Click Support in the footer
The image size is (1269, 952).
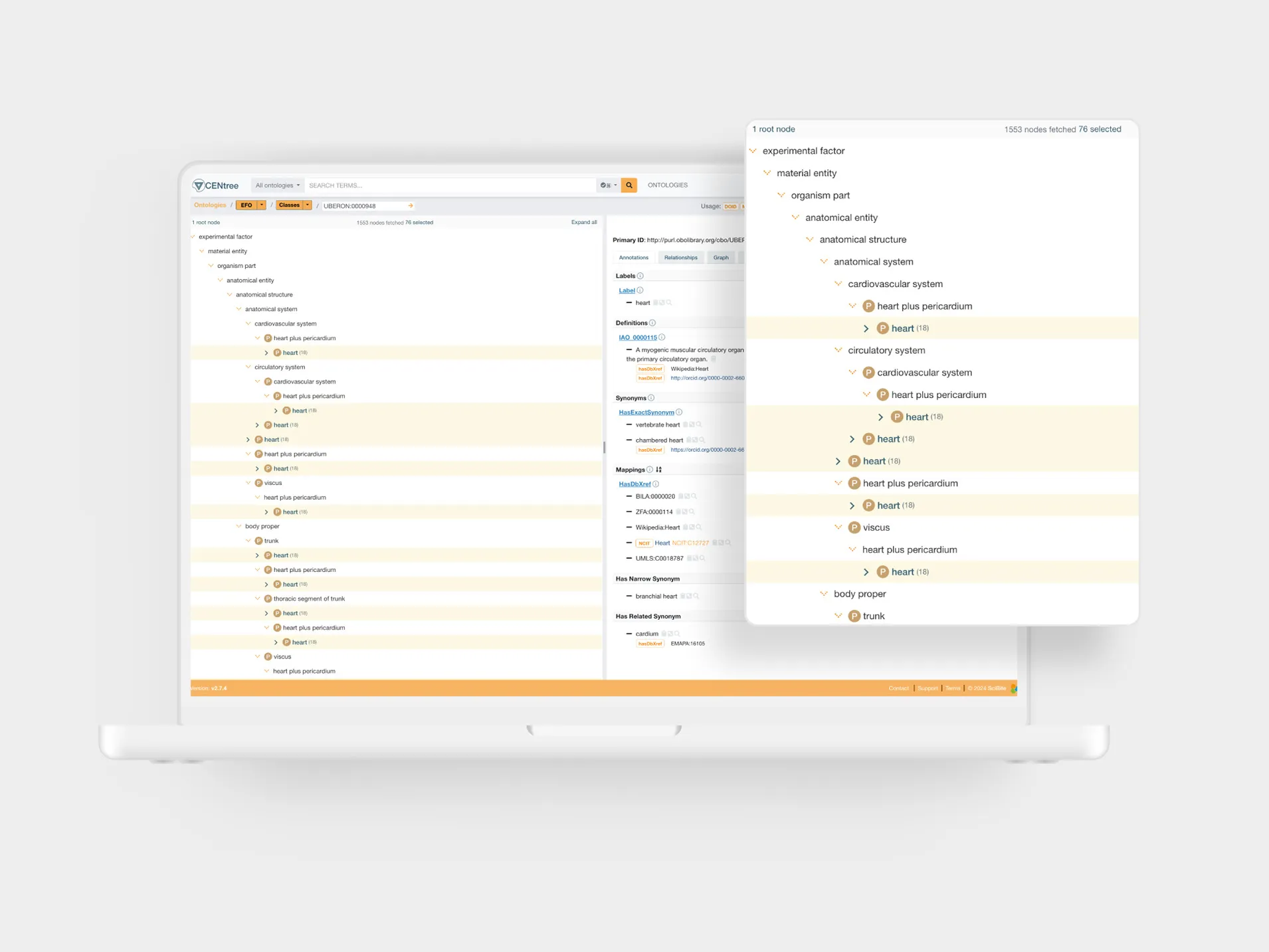coord(927,688)
